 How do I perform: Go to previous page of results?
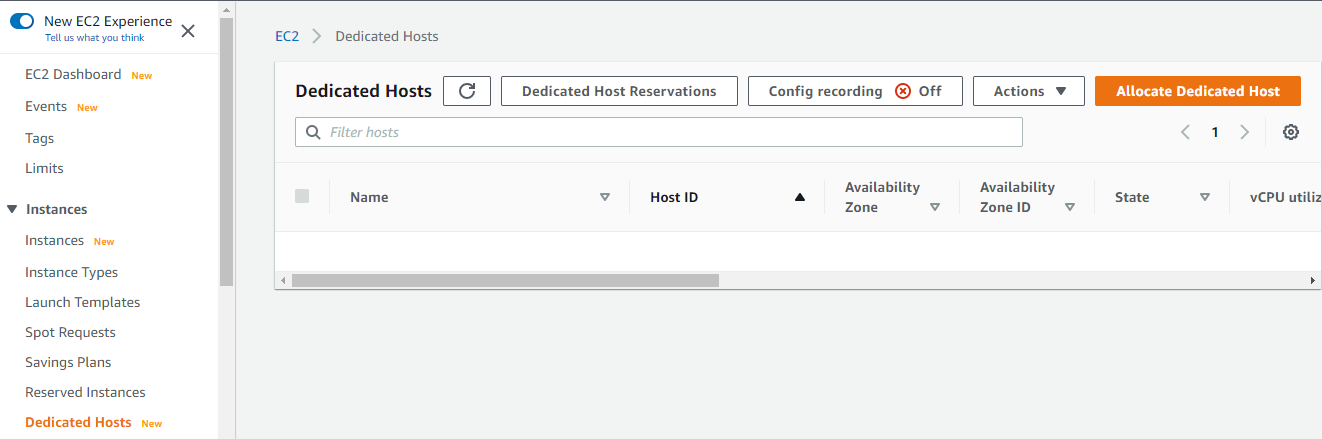coord(1185,132)
